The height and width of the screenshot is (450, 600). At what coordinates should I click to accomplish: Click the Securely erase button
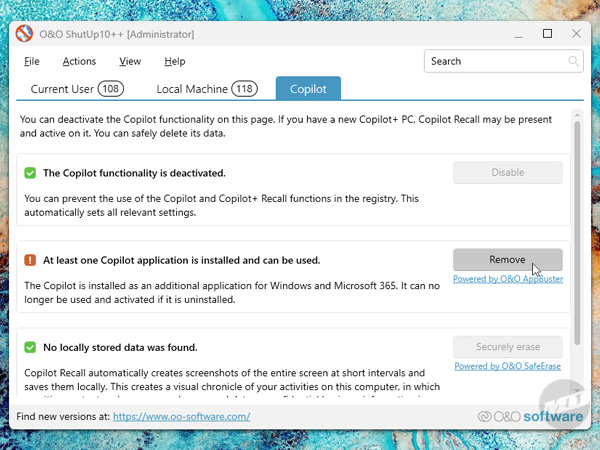507,347
